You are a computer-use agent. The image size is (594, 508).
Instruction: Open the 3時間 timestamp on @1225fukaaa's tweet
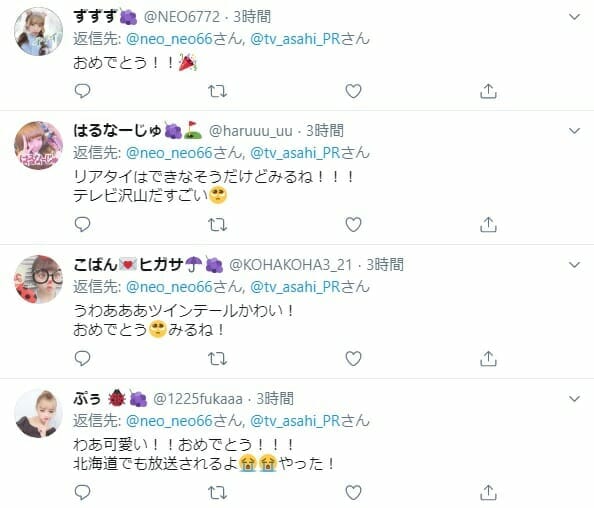[275, 399]
